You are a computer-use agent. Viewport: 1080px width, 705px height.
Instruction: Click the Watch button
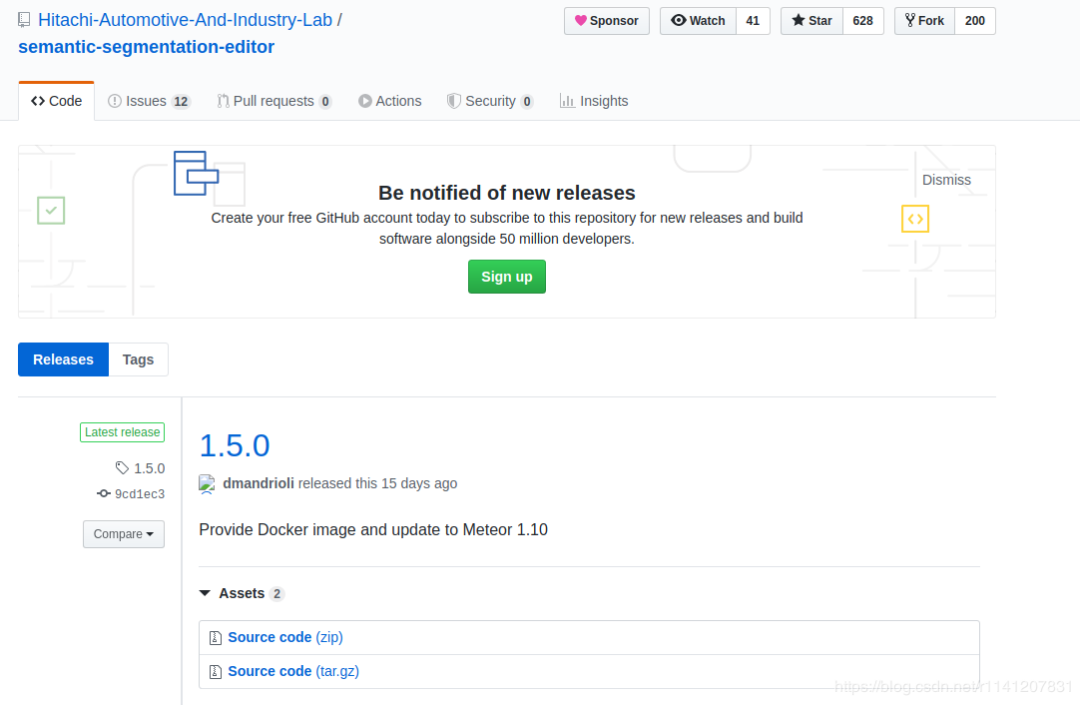pos(698,21)
